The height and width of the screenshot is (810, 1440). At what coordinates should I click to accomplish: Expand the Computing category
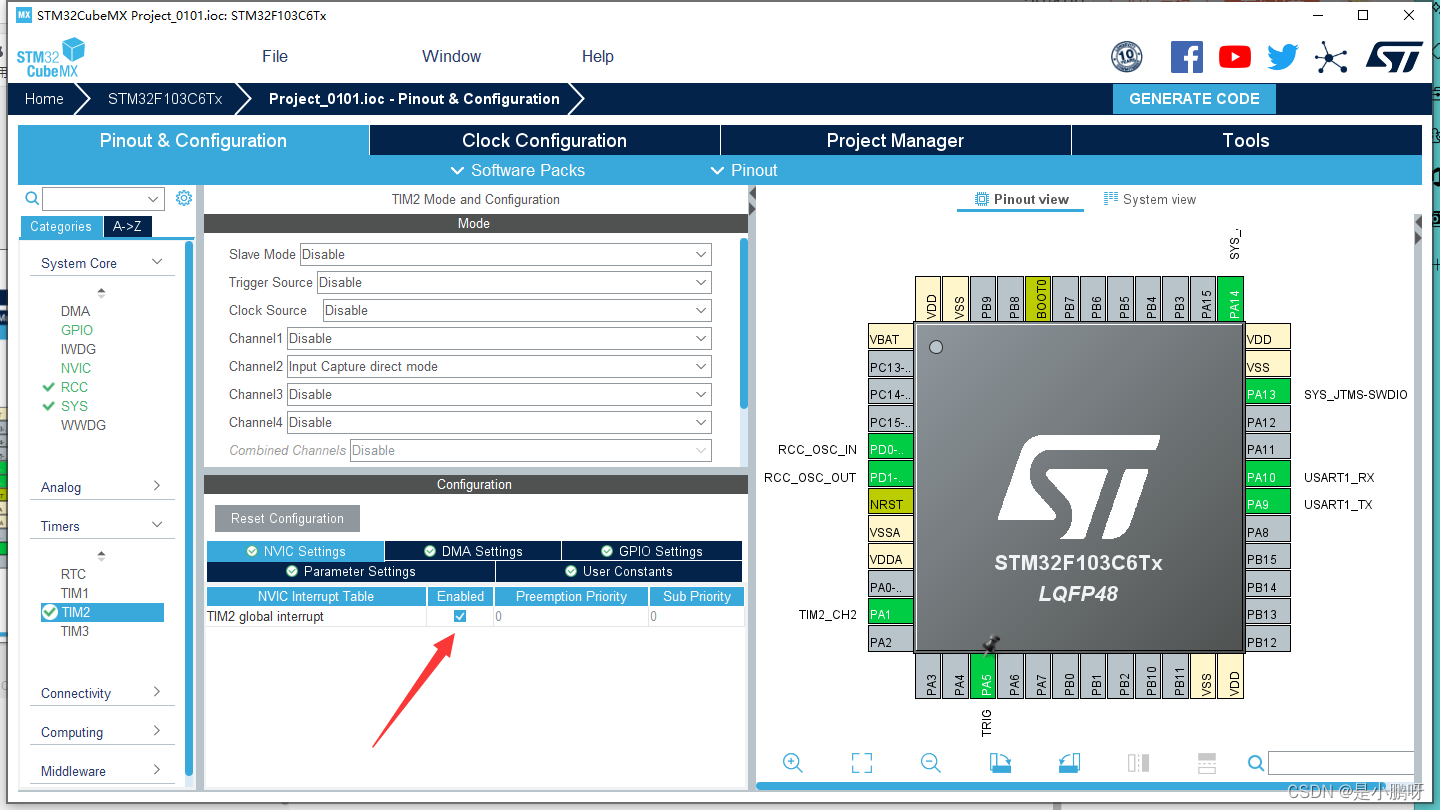click(x=101, y=732)
